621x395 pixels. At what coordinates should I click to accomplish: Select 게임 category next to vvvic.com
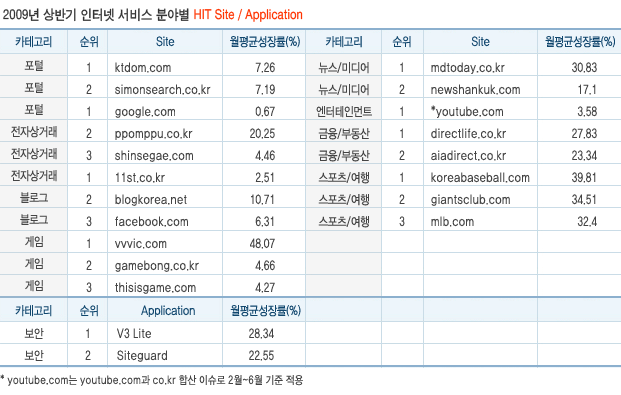coord(34,242)
